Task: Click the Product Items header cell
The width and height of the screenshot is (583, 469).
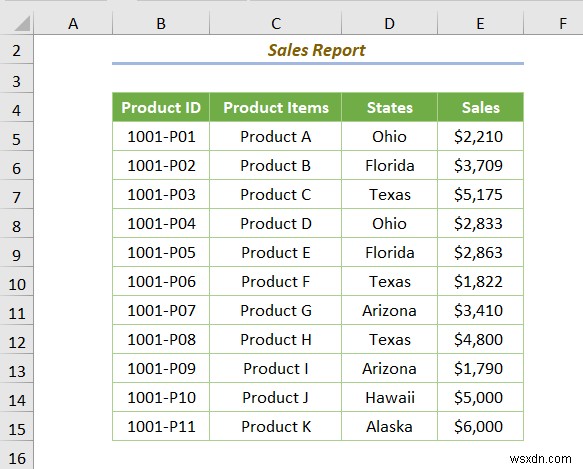Action: click(x=276, y=107)
